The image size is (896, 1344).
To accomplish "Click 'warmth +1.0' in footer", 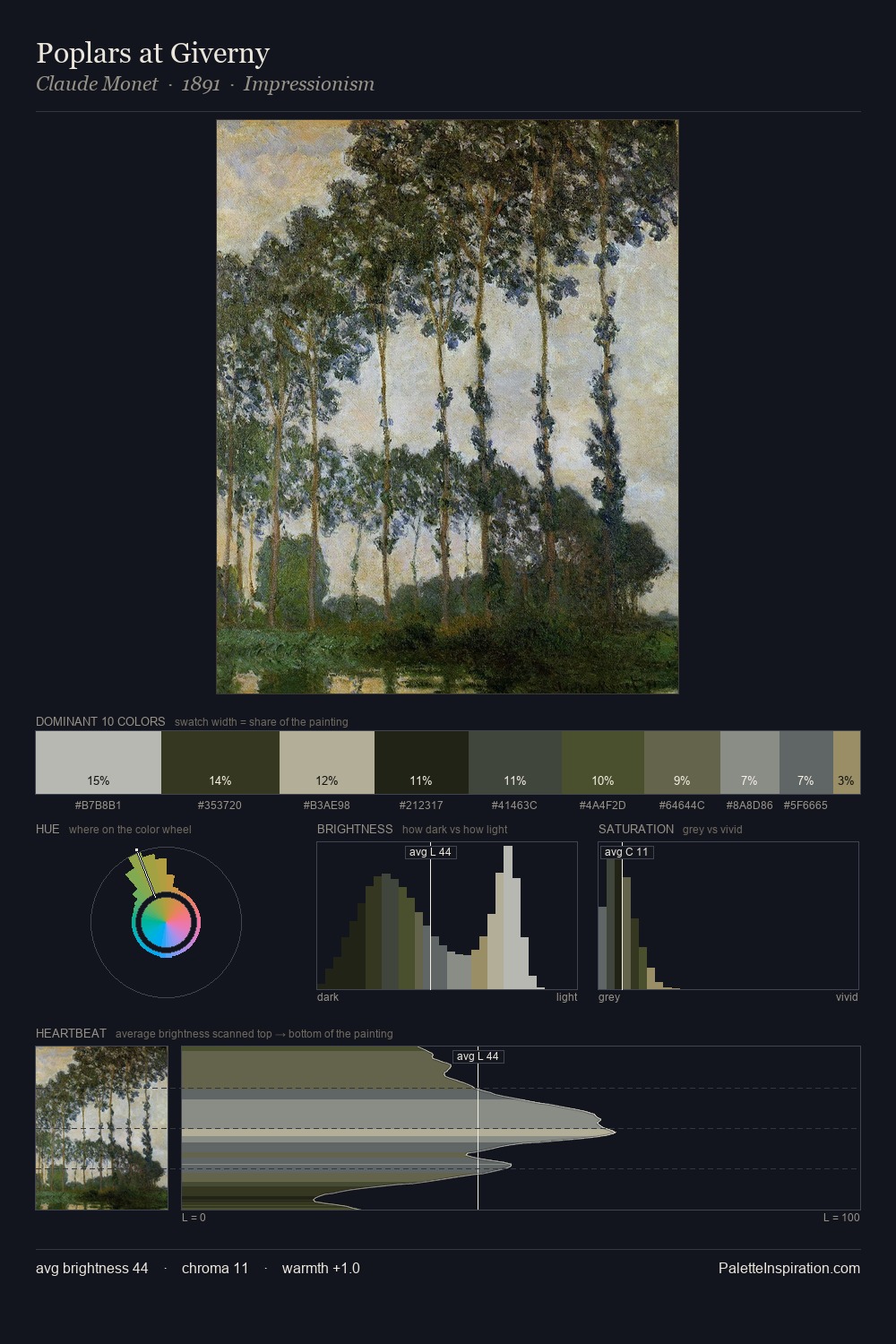I will [x=321, y=1269].
